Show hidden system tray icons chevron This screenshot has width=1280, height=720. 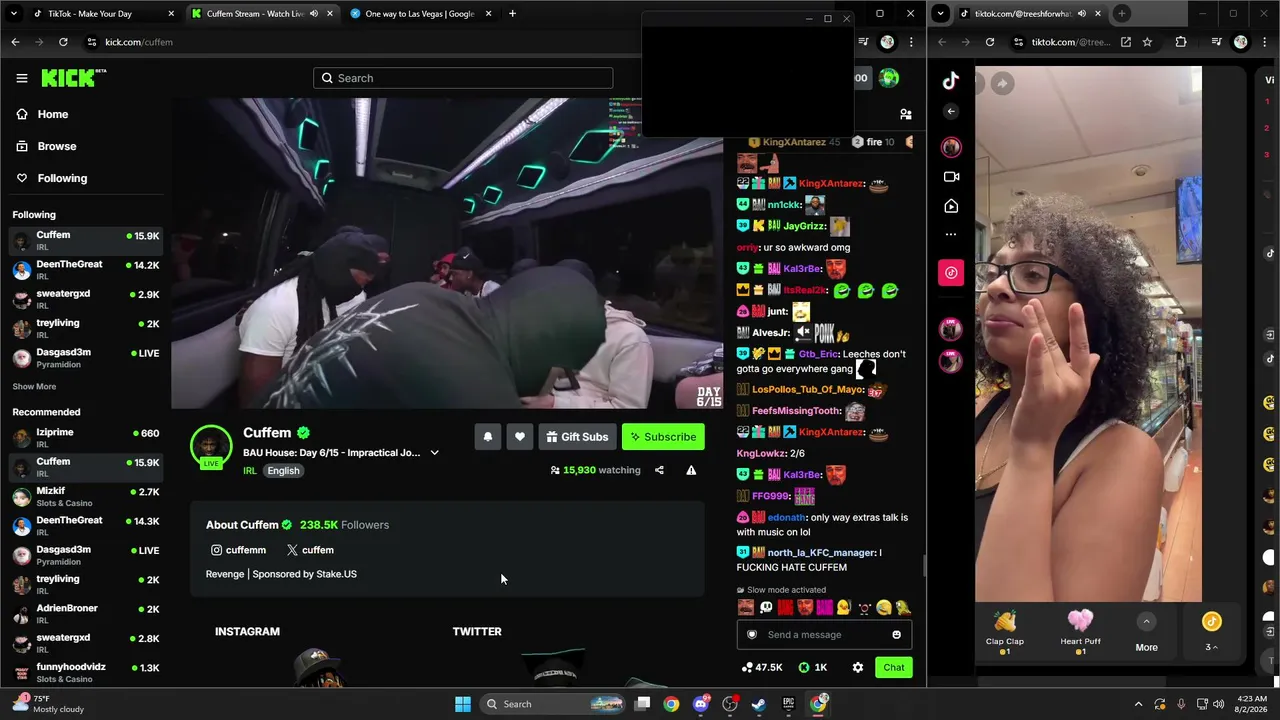click(x=1138, y=704)
